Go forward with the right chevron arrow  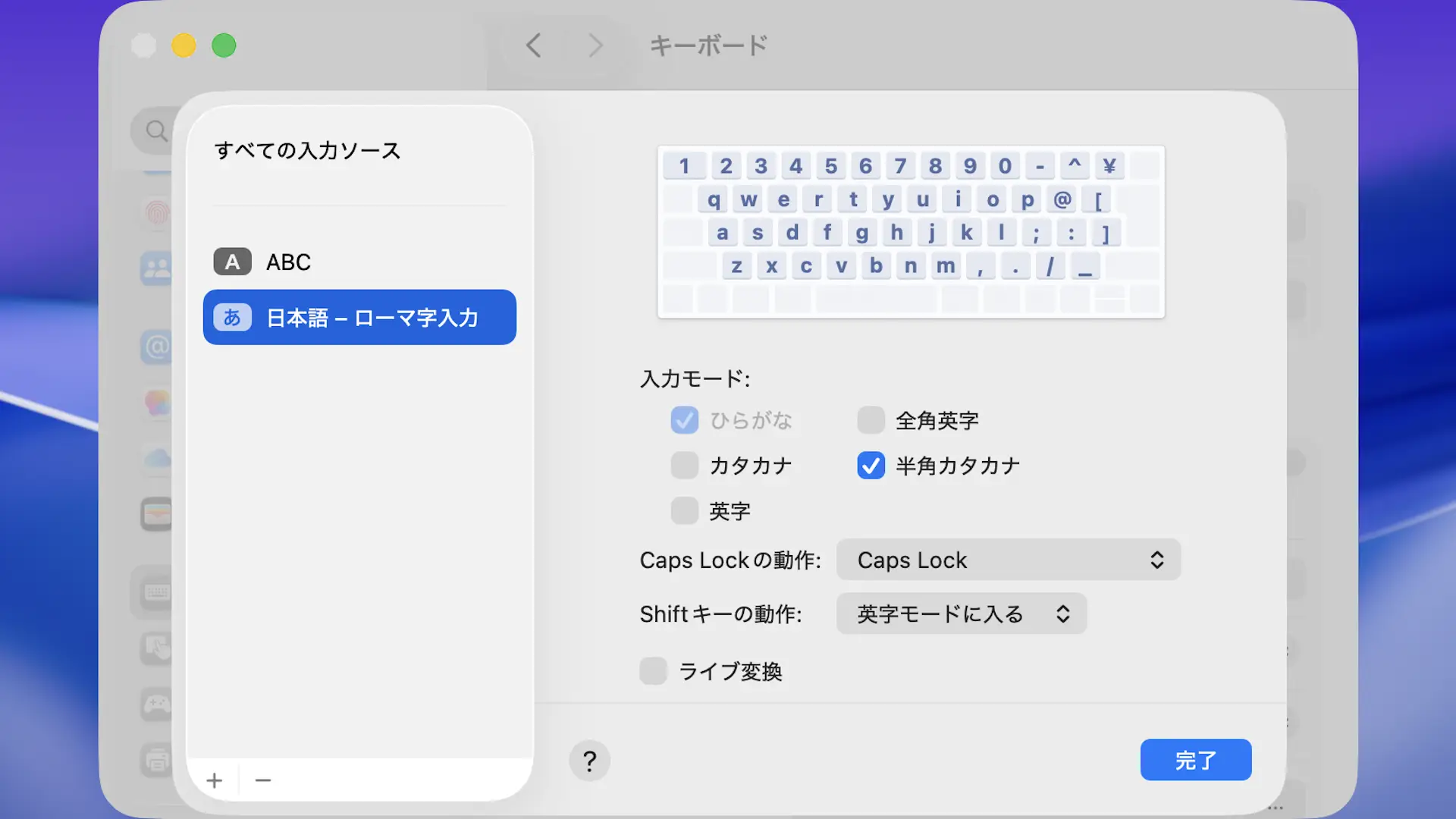click(595, 45)
